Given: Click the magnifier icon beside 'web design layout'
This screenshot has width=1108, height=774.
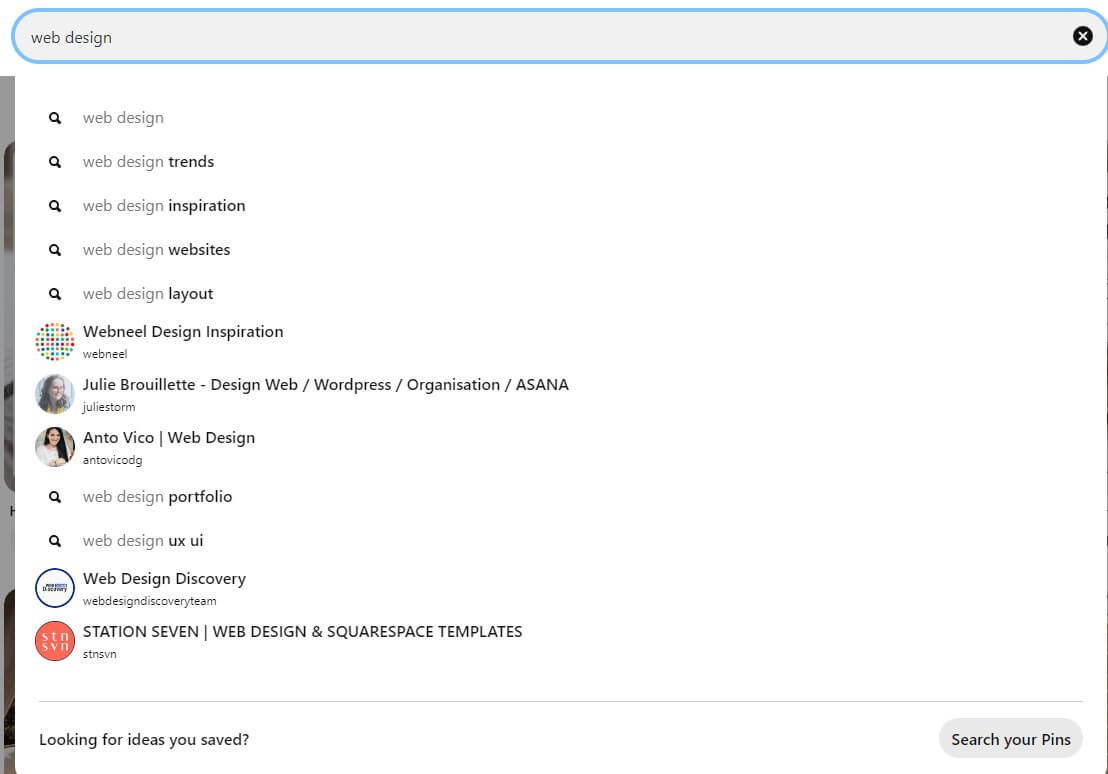Looking at the screenshot, I should [x=54, y=293].
